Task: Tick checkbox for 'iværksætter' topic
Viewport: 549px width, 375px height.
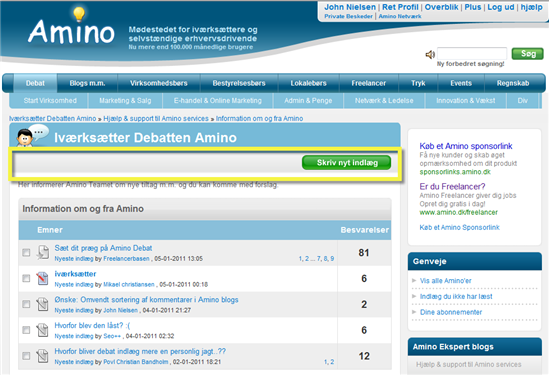Action: 26,278
